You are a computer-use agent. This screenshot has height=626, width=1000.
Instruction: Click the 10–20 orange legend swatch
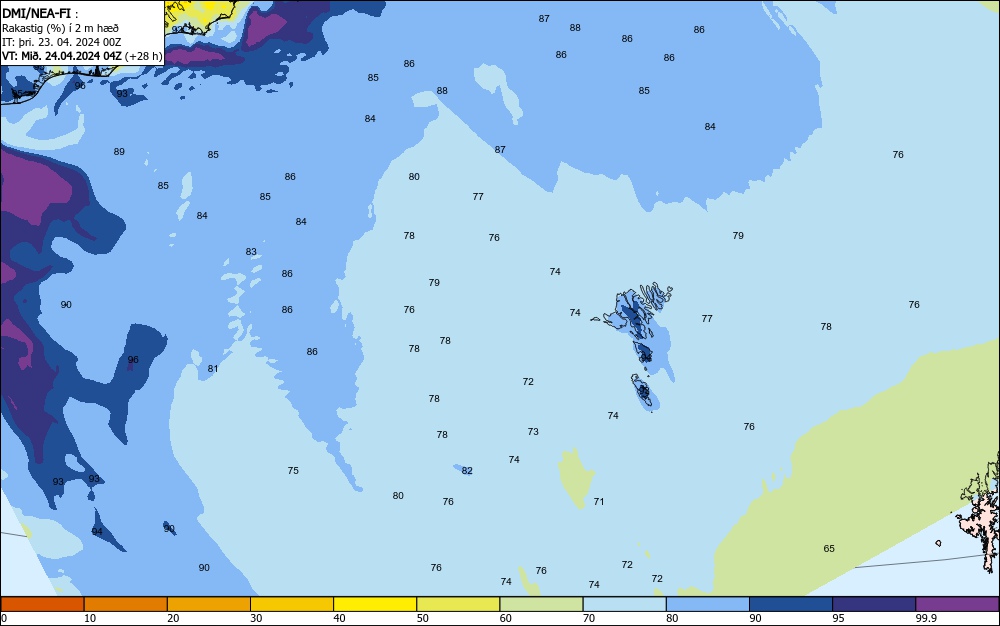pos(126,604)
